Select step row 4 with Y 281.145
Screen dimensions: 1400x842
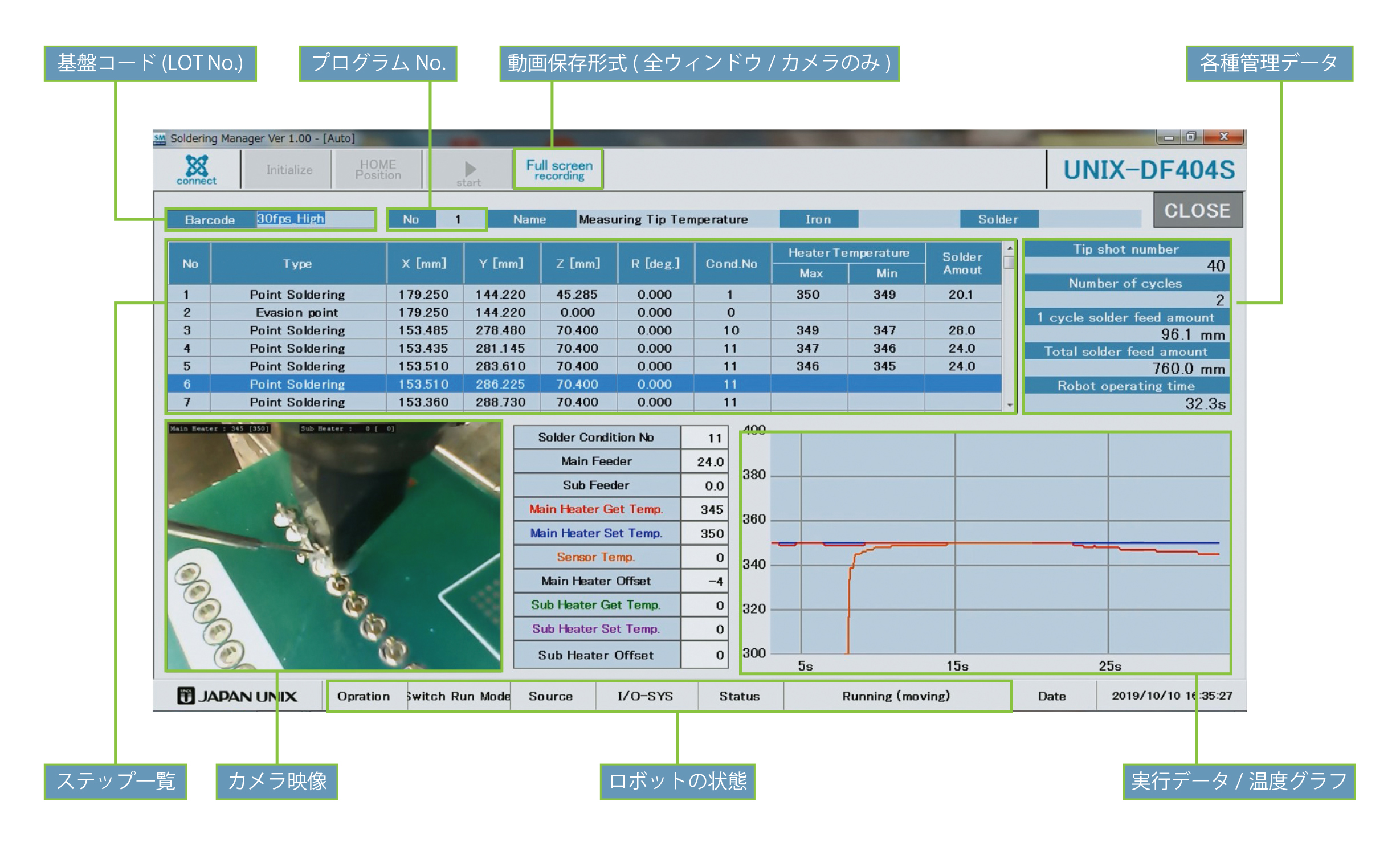tap(585, 348)
